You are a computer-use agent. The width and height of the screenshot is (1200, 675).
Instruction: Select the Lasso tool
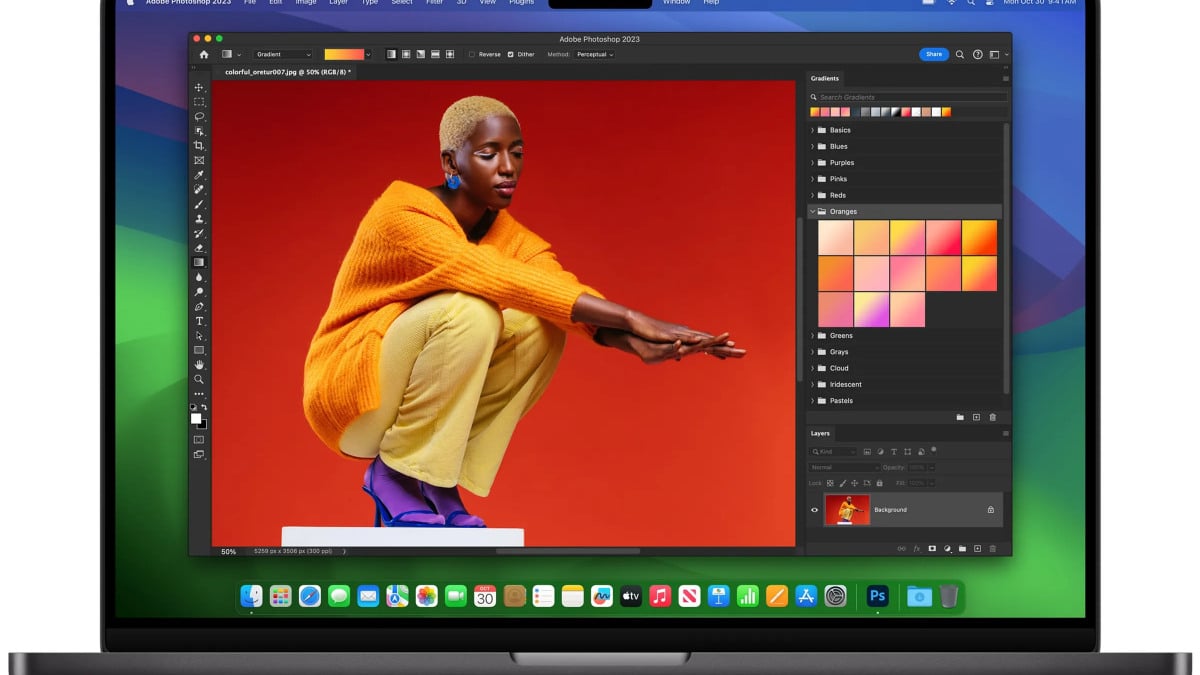click(x=199, y=117)
